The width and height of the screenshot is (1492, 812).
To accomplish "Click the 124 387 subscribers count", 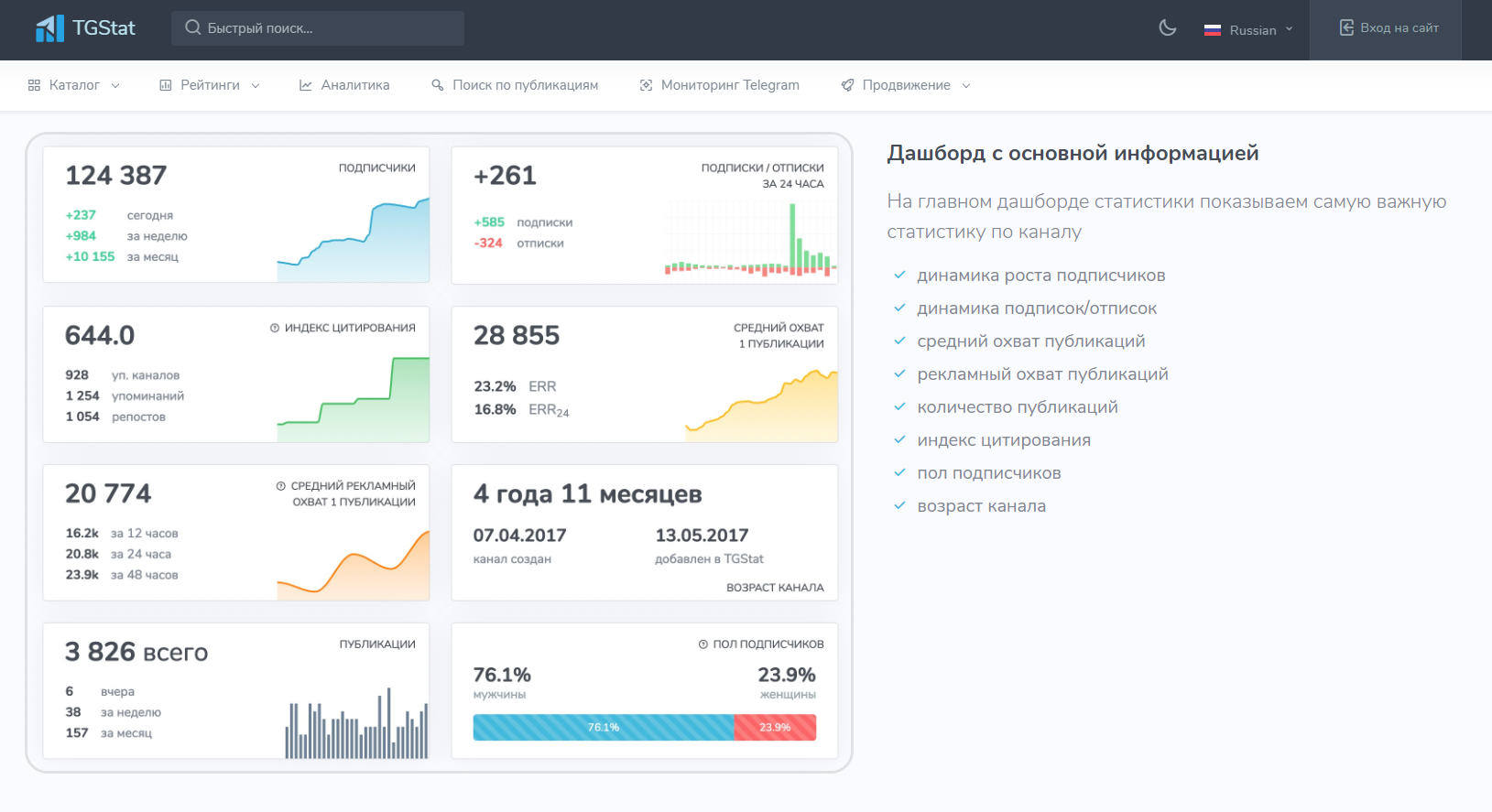I will (116, 175).
